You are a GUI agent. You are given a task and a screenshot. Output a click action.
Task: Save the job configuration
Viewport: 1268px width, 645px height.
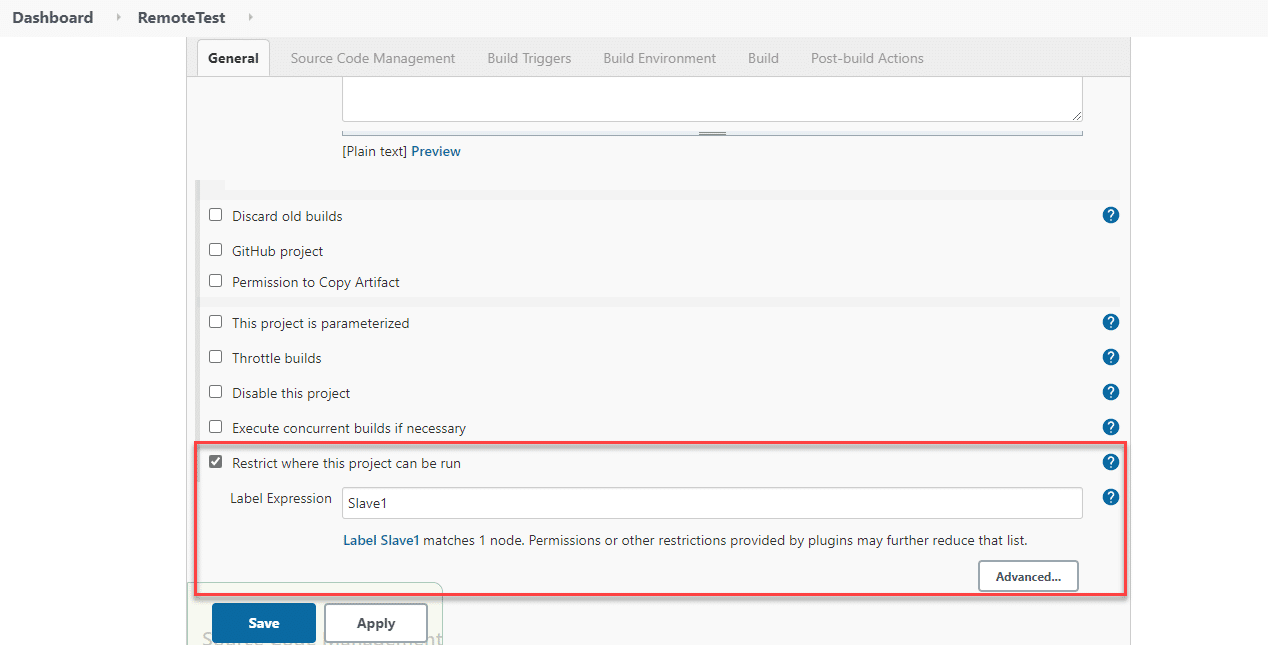(x=263, y=623)
